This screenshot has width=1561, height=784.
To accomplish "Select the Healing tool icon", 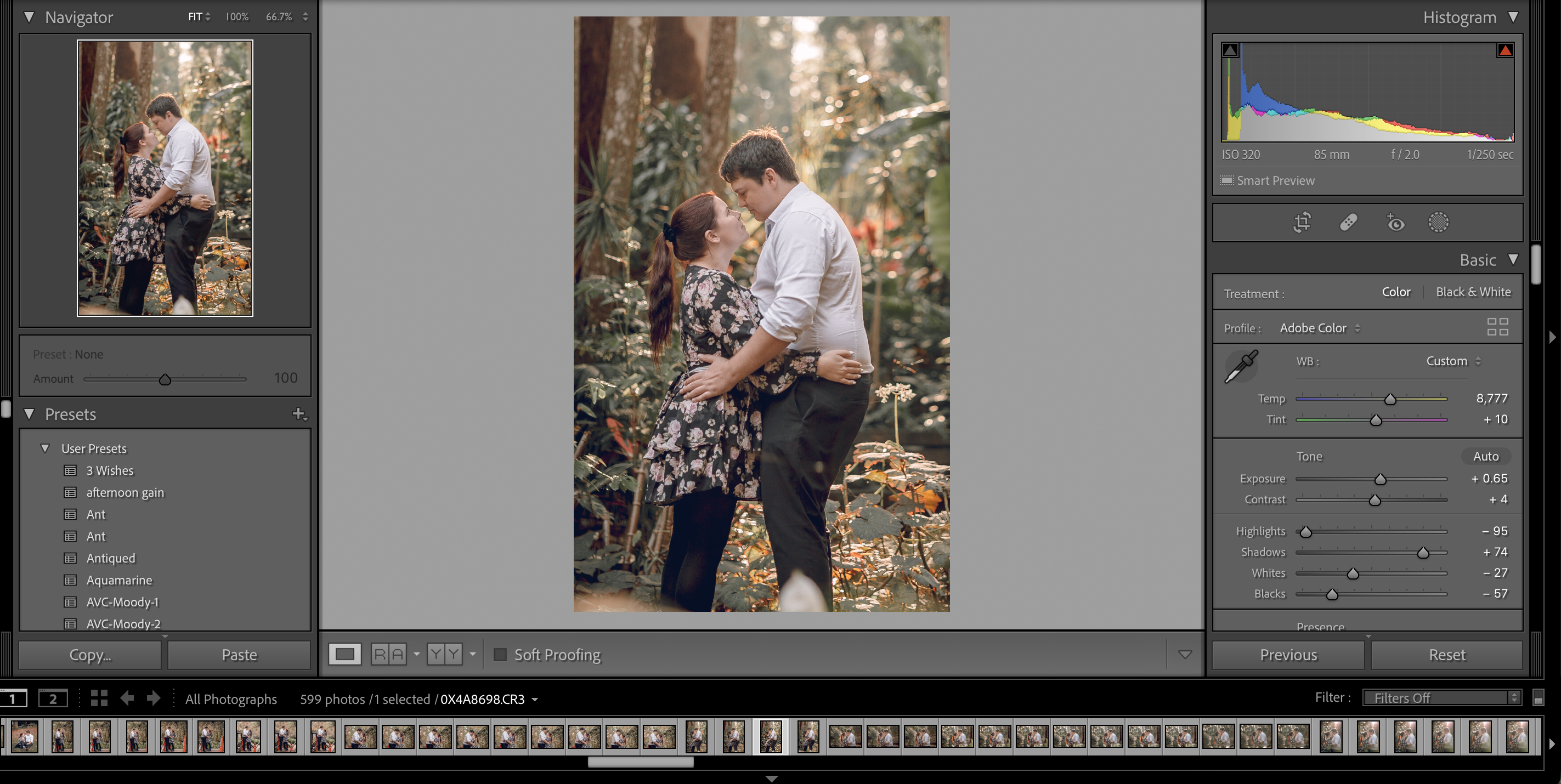I will [x=1348, y=223].
